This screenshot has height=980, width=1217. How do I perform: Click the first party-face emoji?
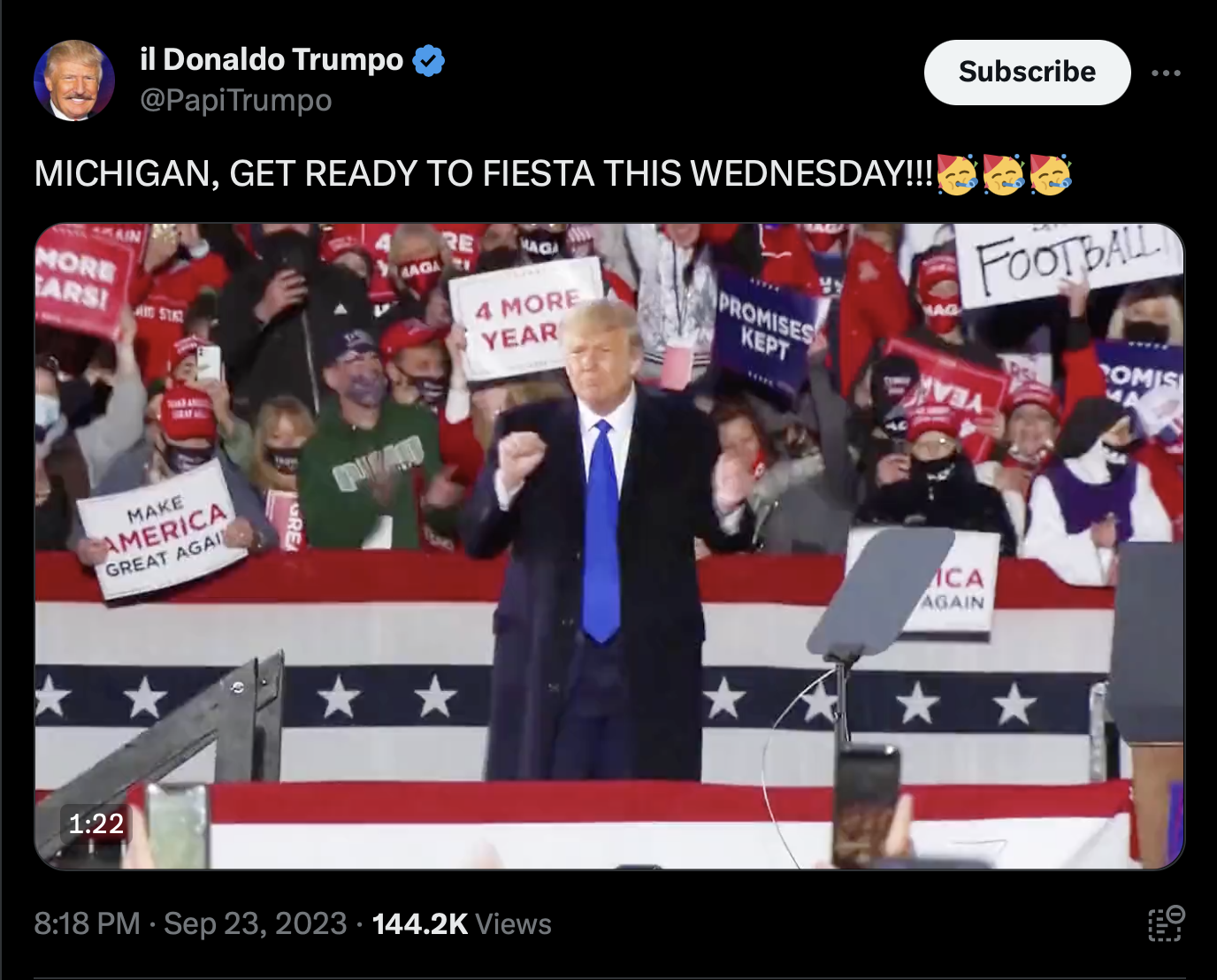[957, 172]
